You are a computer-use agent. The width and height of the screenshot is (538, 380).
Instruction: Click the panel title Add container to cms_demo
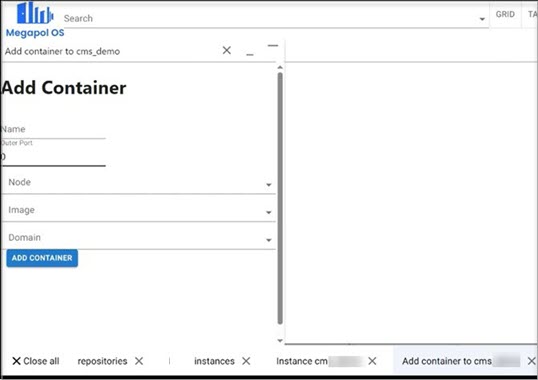62,51
